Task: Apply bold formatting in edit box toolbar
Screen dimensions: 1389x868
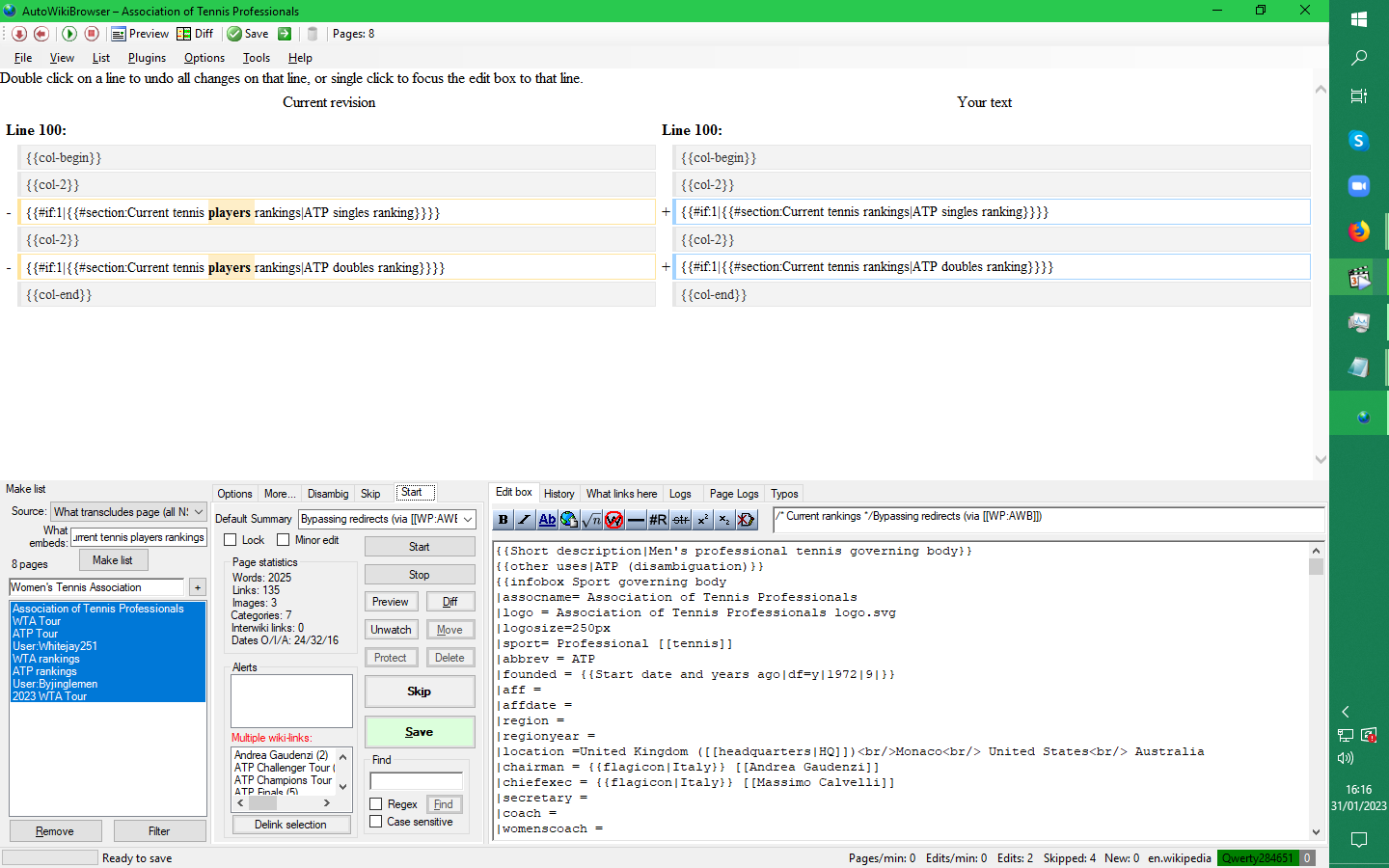Action: pos(504,520)
